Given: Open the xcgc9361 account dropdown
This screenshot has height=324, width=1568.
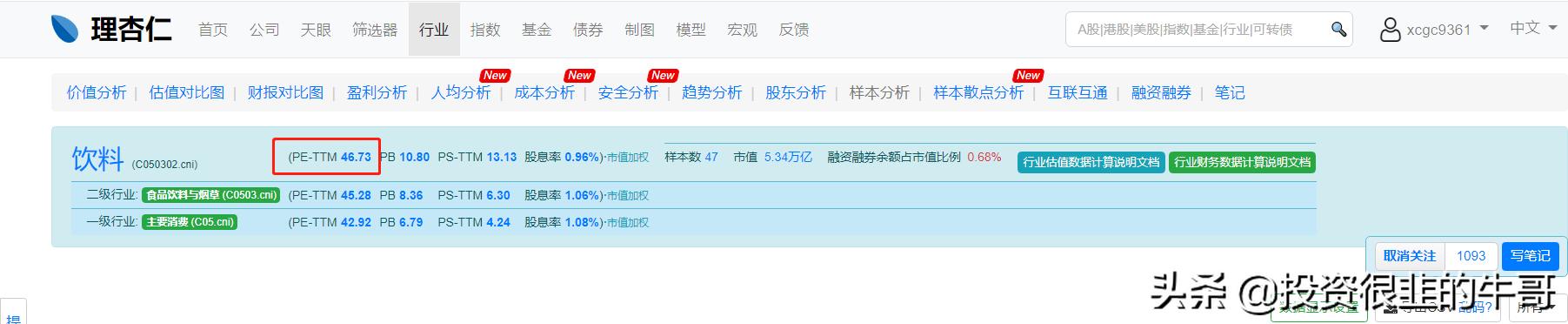Looking at the screenshot, I should 1447,30.
